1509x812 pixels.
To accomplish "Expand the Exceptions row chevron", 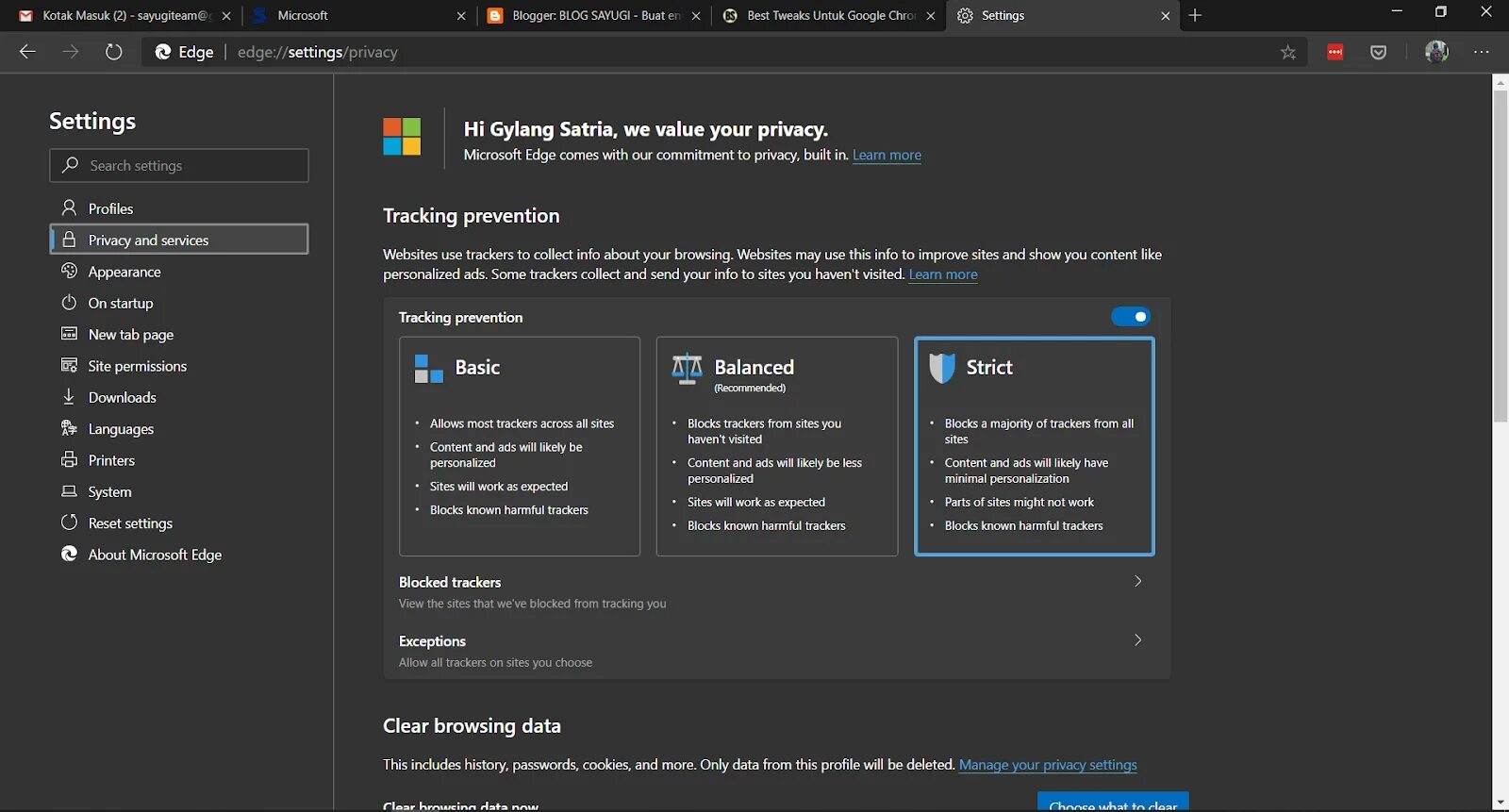I will point(1137,640).
